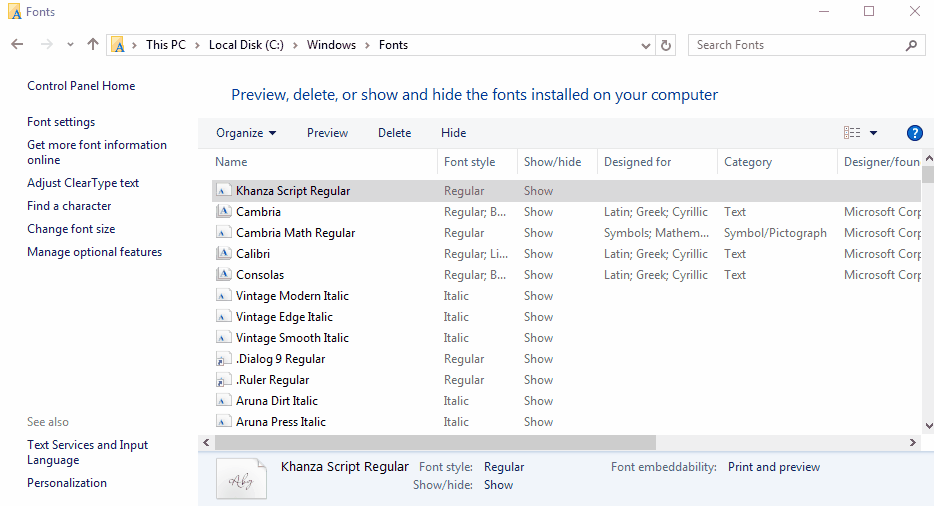Select the Vintage Edge Italic name
Screen dimensions: 934x506
[284, 317]
